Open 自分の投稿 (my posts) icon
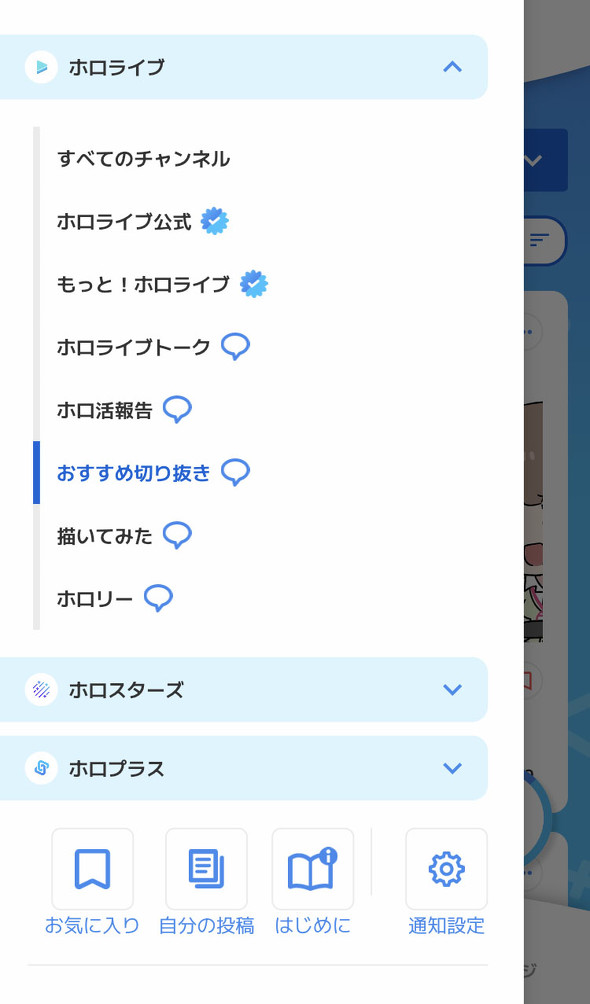The width and height of the screenshot is (590, 1004). point(205,869)
